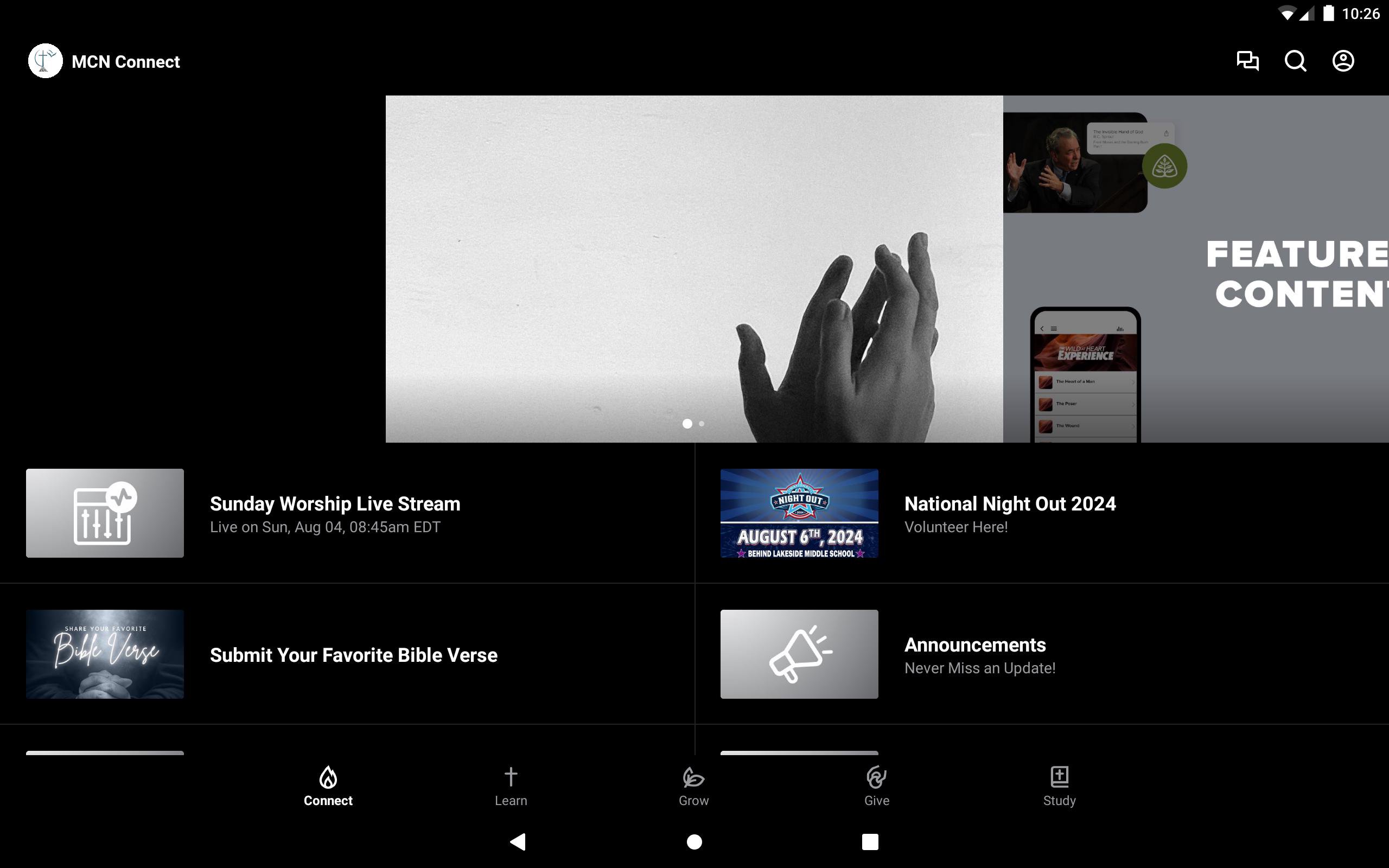Tap the Connect flame icon
Image resolution: width=1389 pixels, height=868 pixels.
pos(328,777)
